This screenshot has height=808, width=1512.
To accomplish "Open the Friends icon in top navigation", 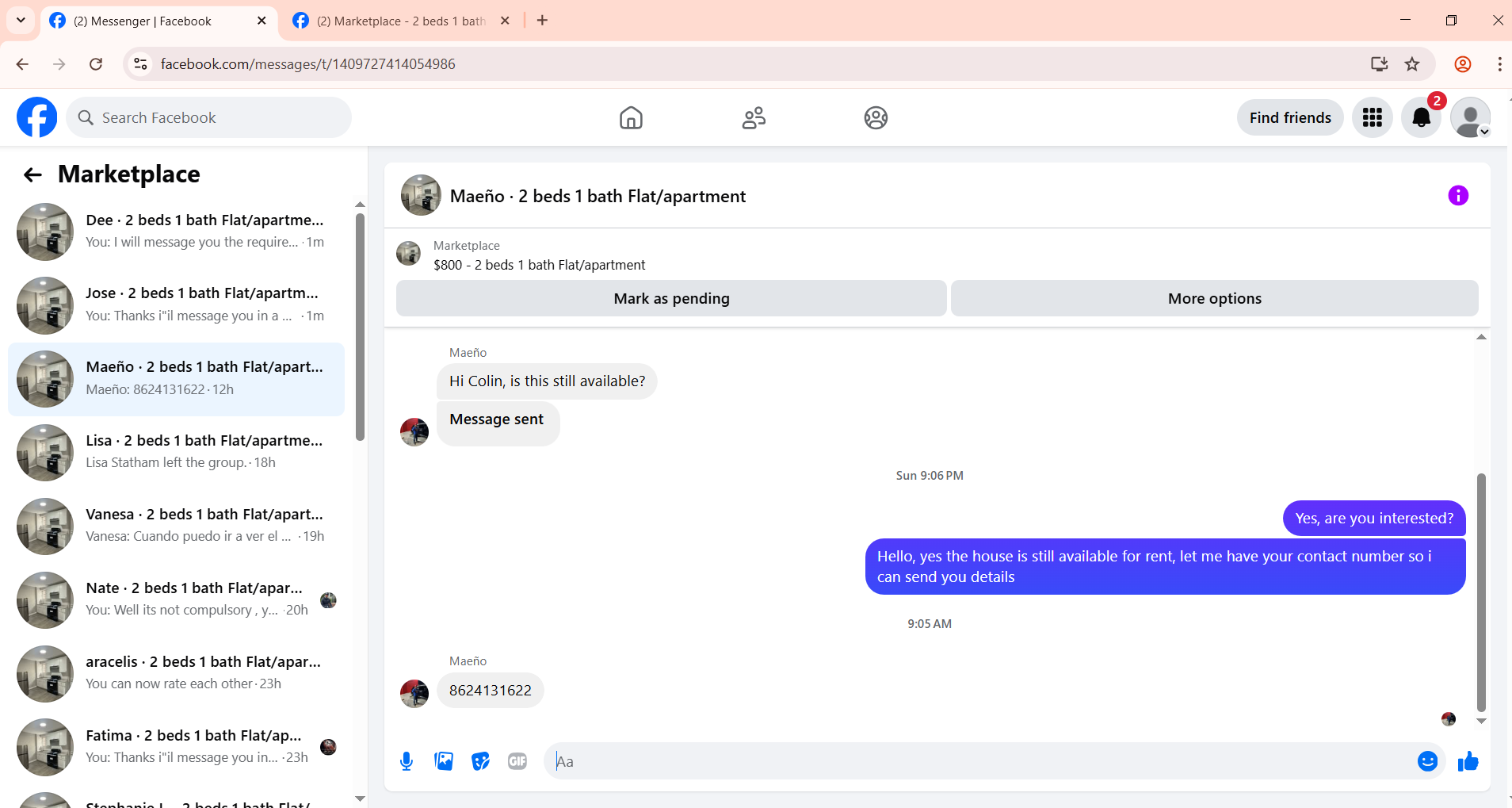I will tap(754, 117).
